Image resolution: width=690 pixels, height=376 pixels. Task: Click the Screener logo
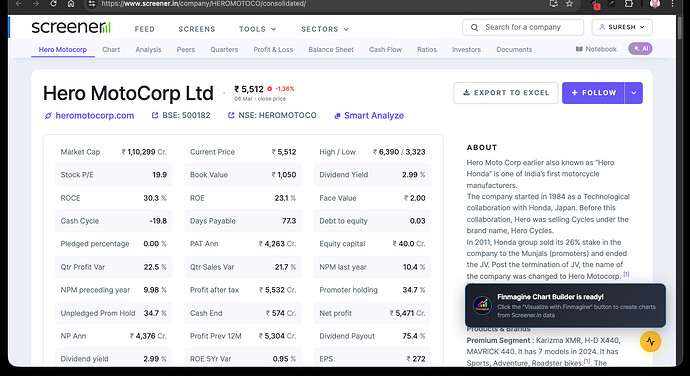[x=71, y=27]
